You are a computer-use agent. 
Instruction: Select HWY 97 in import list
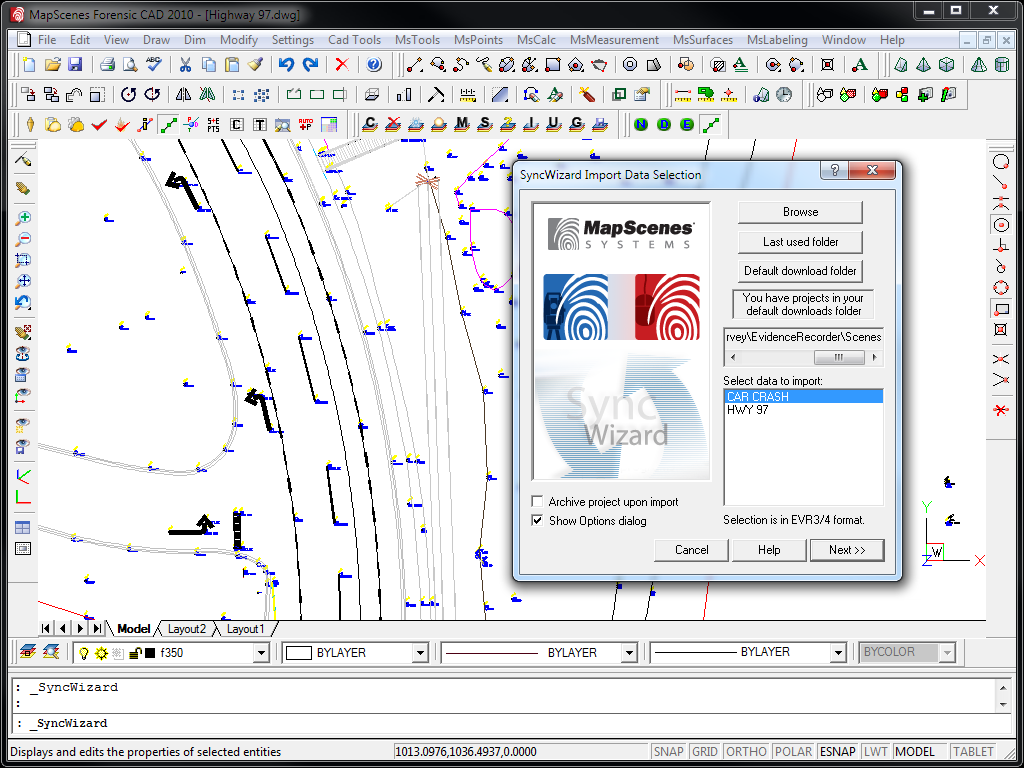pyautogui.click(x=804, y=410)
